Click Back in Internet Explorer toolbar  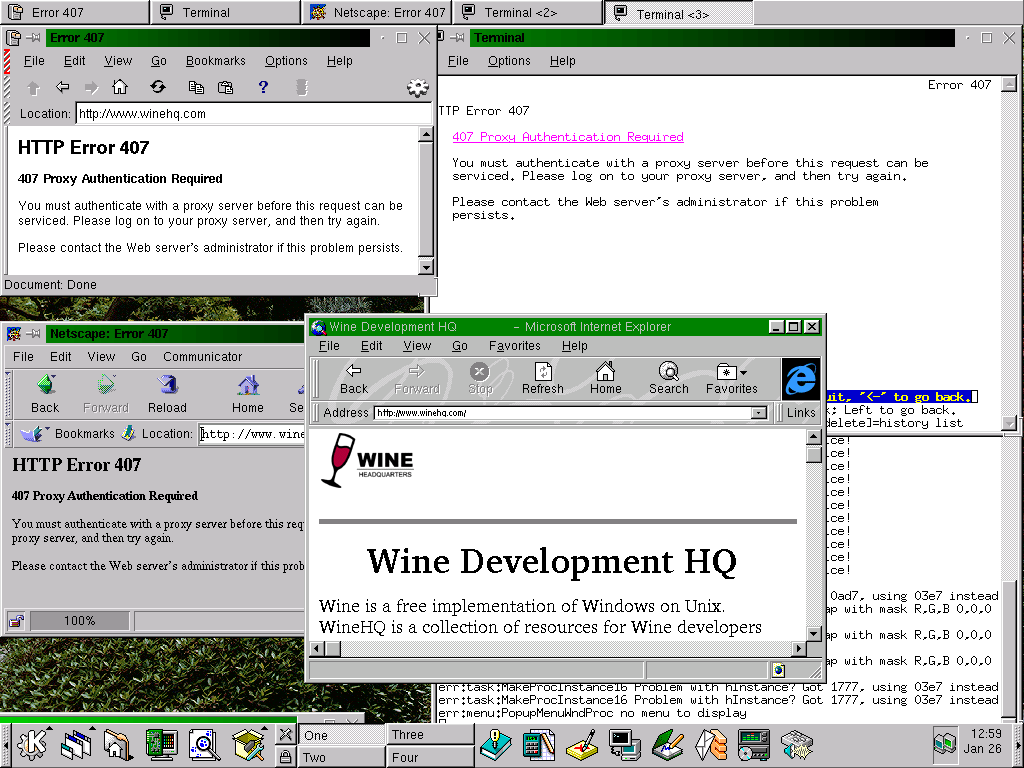(x=354, y=379)
